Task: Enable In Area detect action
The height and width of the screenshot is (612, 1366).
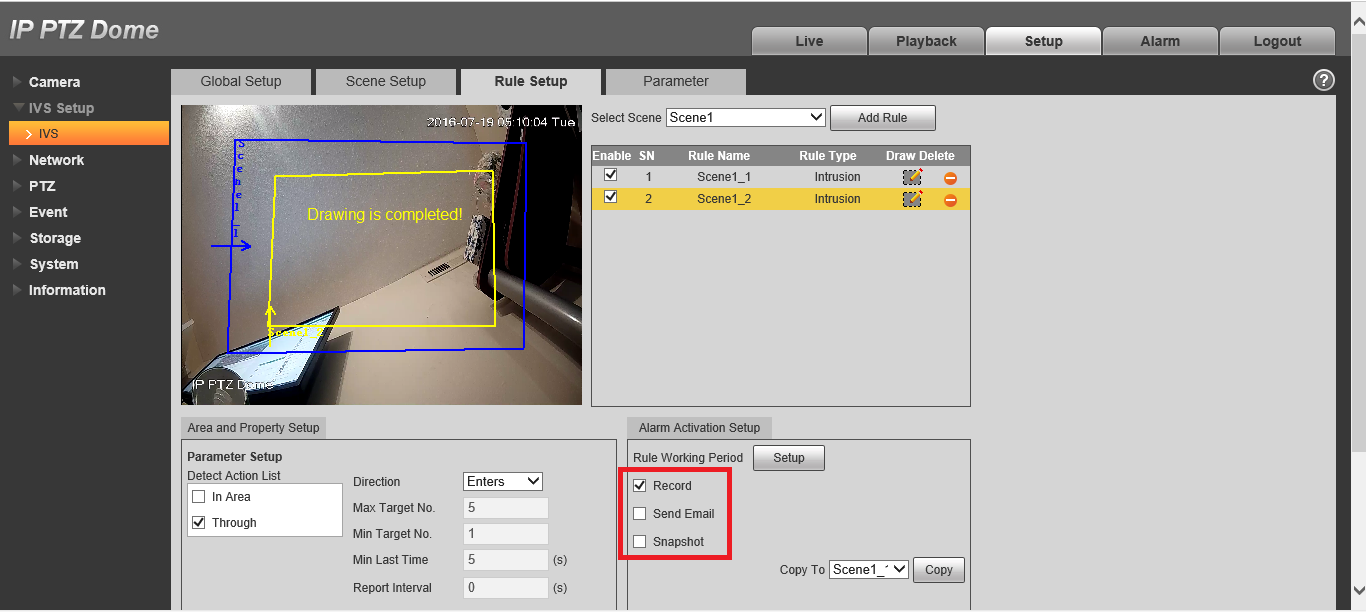Action: click(x=199, y=496)
